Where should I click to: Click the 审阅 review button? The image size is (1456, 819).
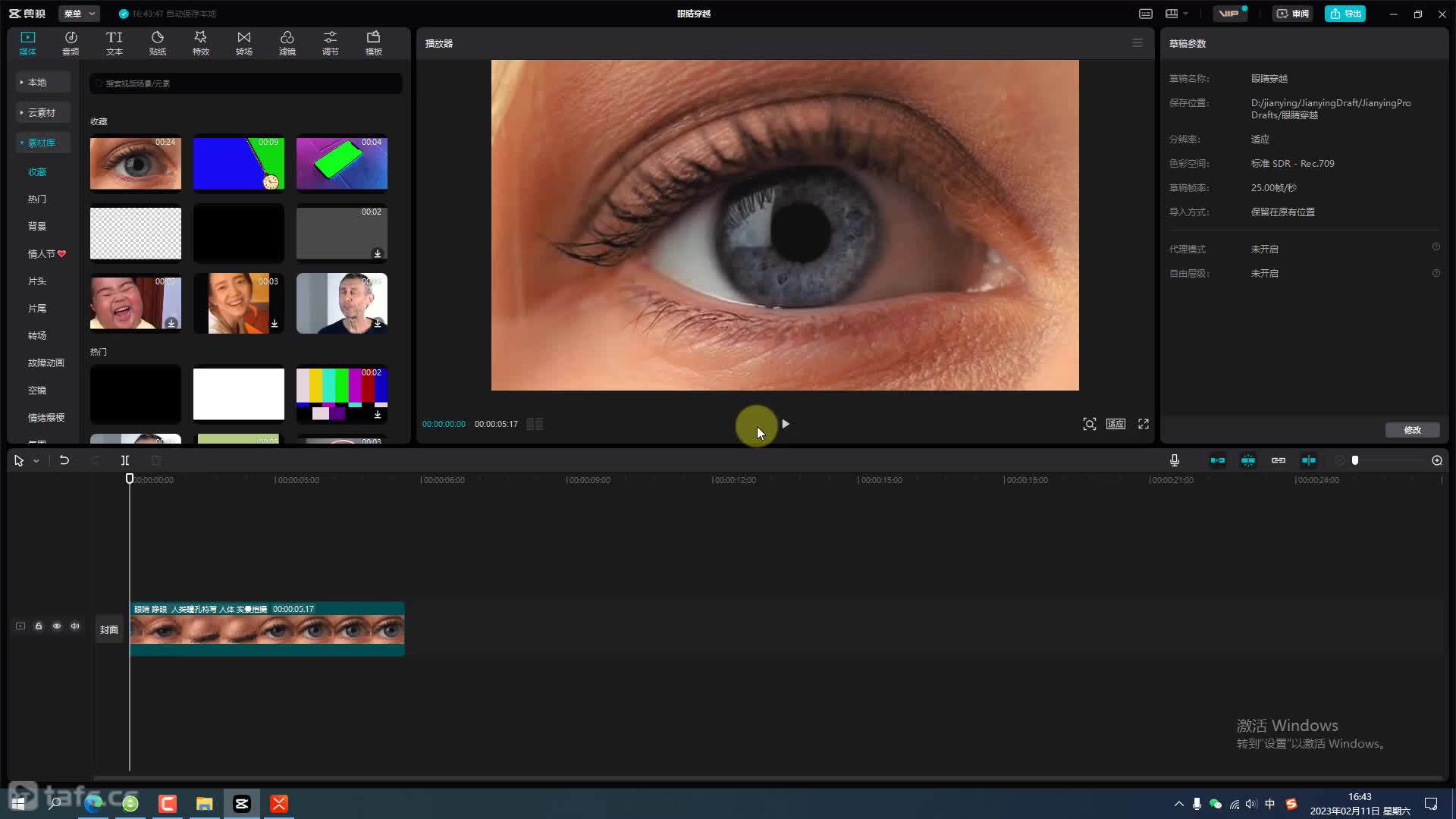pyautogui.click(x=1293, y=14)
